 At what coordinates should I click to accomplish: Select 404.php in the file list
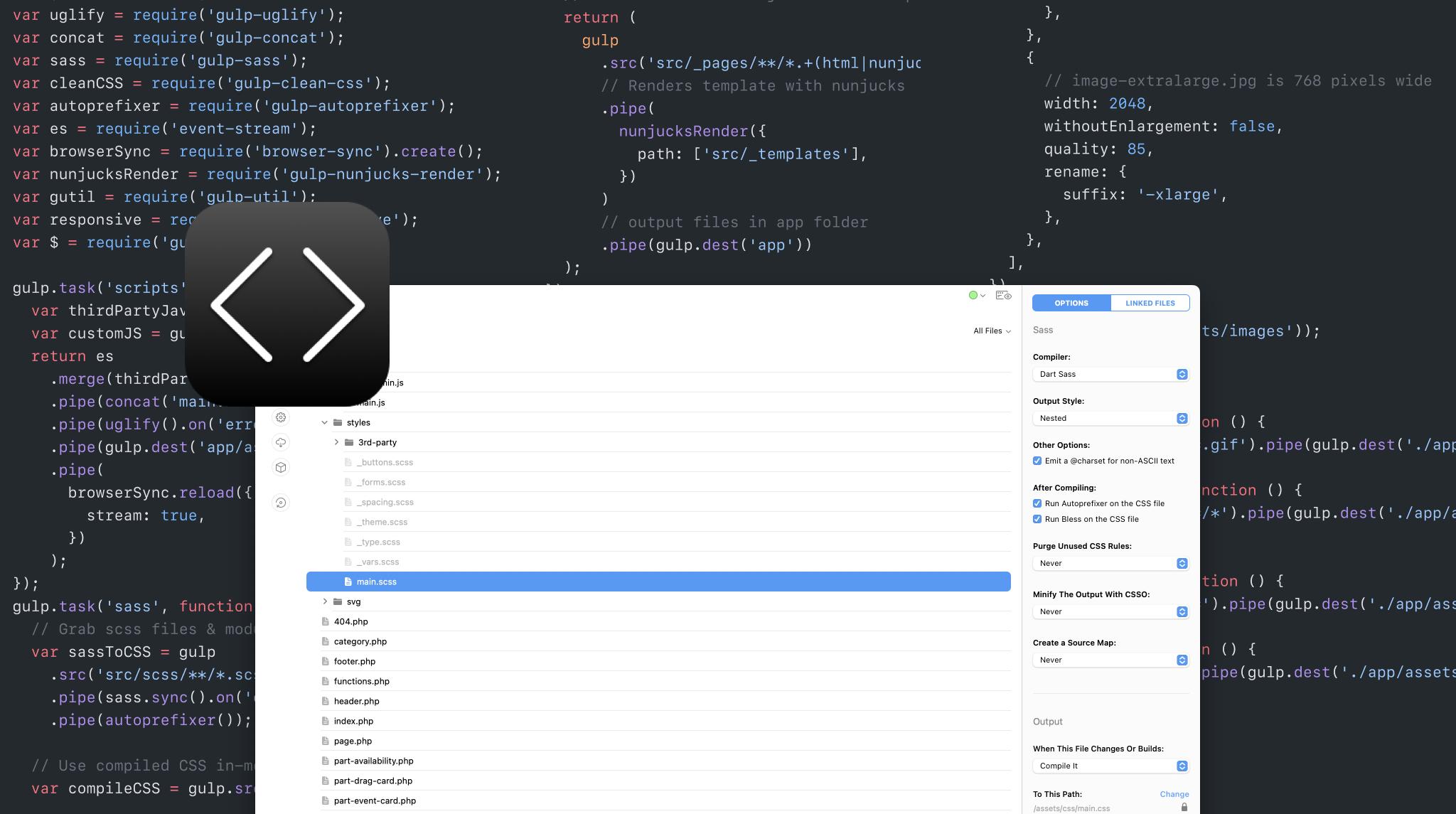pos(350,621)
